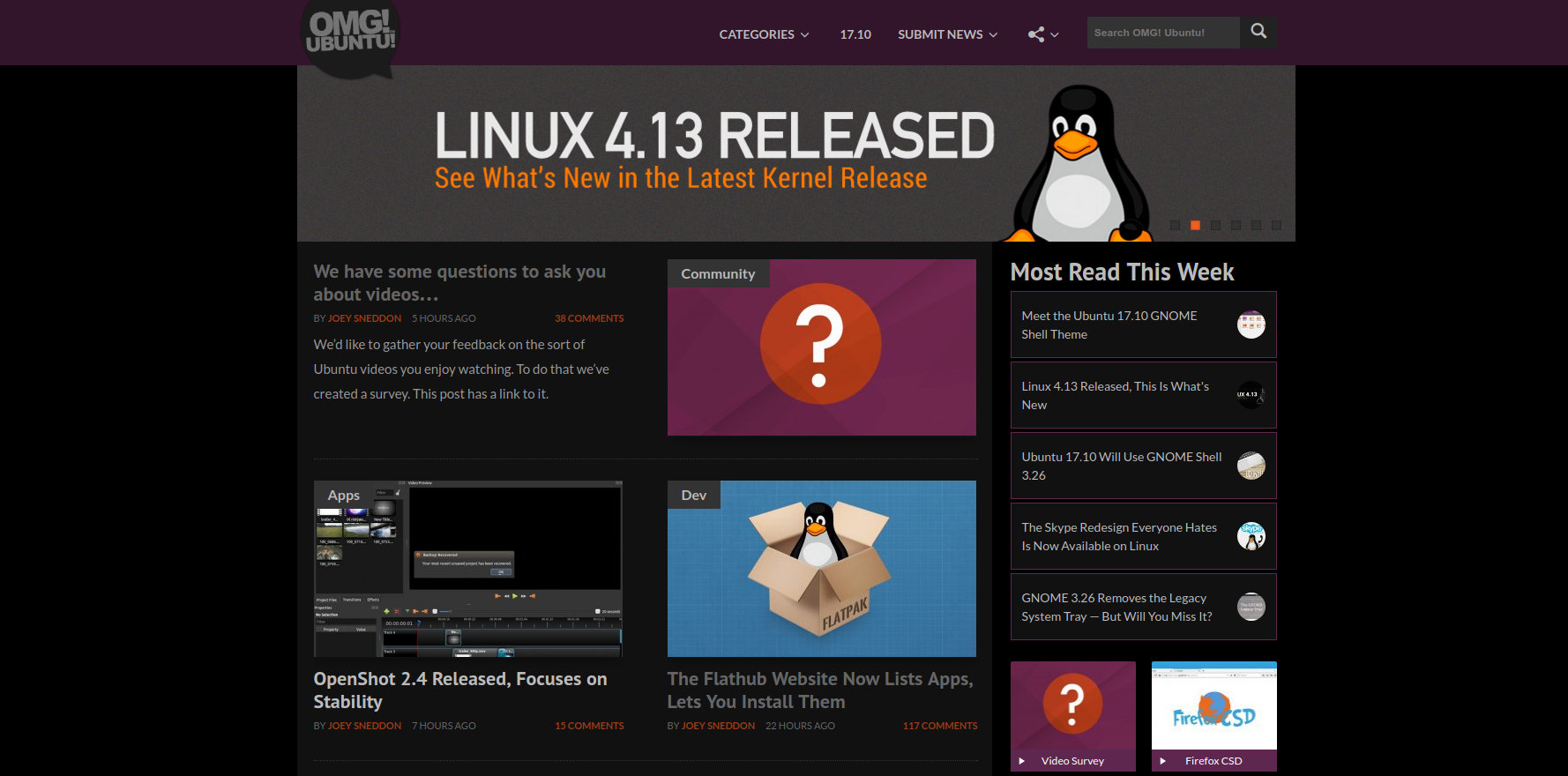The width and height of the screenshot is (1568, 776).
Task: Open 'We have some questions' article title
Action: point(459,283)
